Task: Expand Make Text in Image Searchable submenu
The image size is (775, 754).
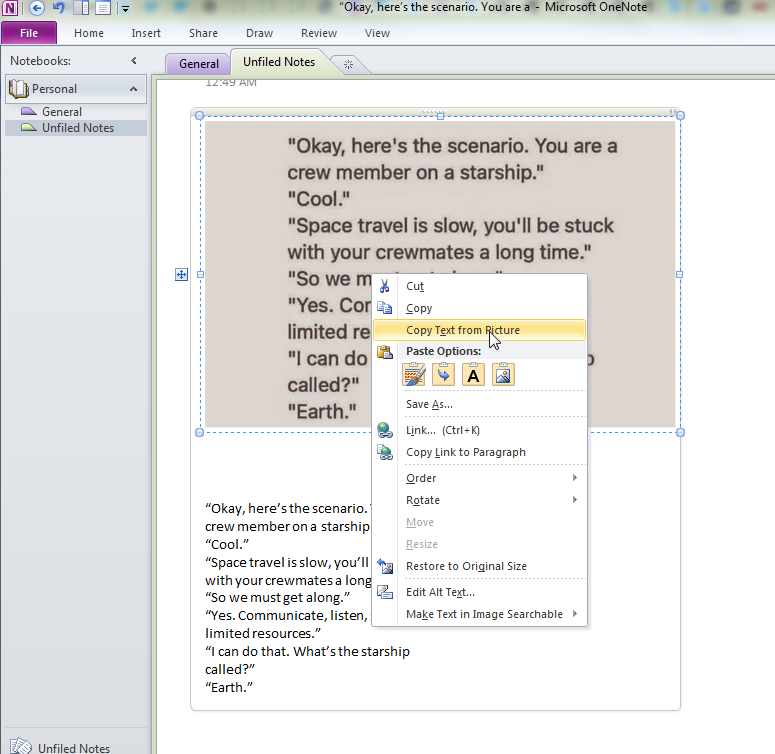Action: coord(479,614)
